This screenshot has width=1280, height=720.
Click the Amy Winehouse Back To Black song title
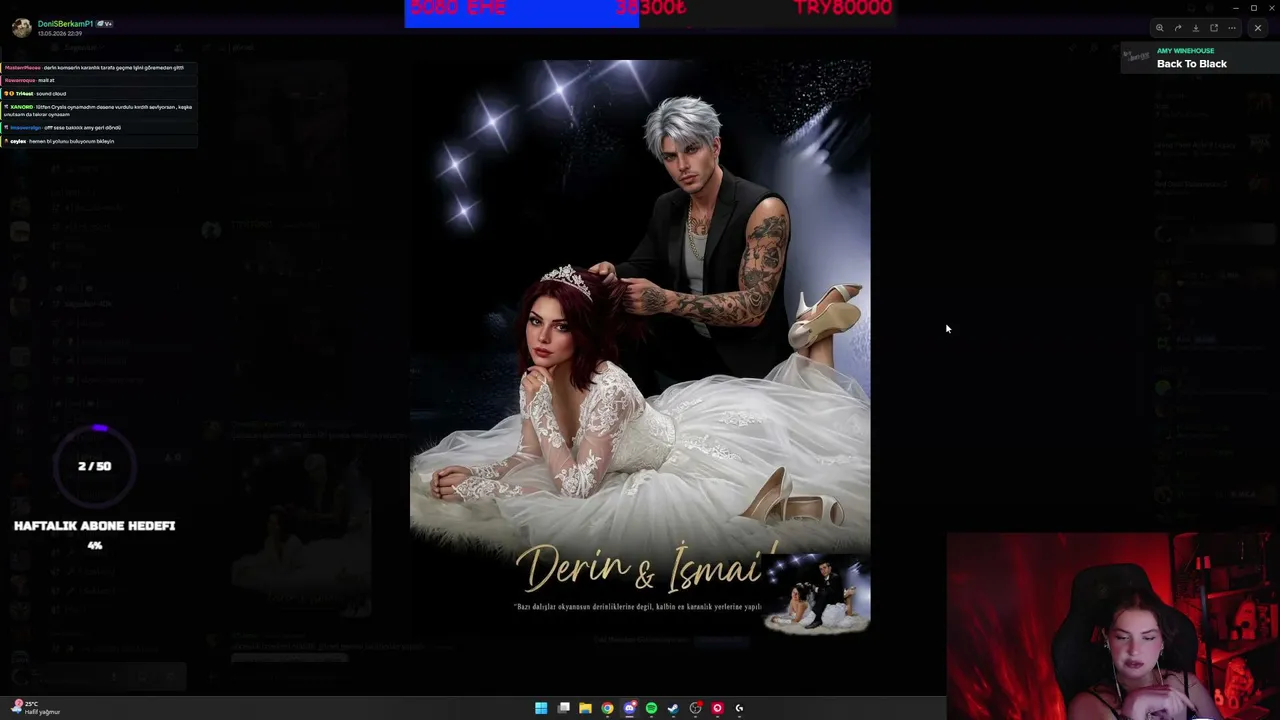1191,64
